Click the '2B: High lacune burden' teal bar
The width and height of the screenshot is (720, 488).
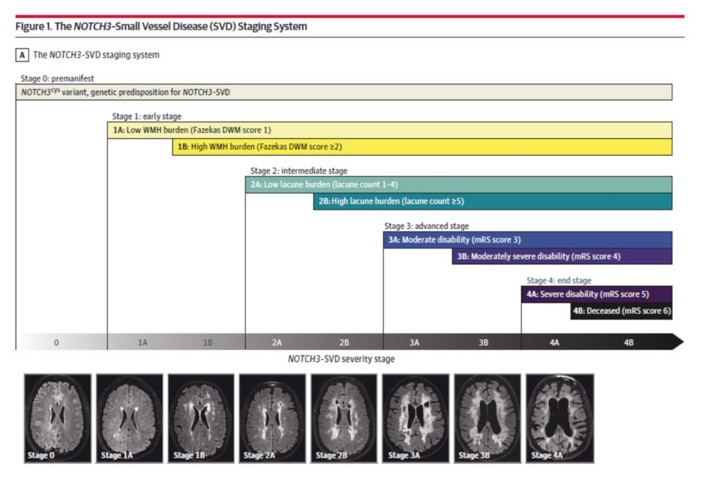493,202
